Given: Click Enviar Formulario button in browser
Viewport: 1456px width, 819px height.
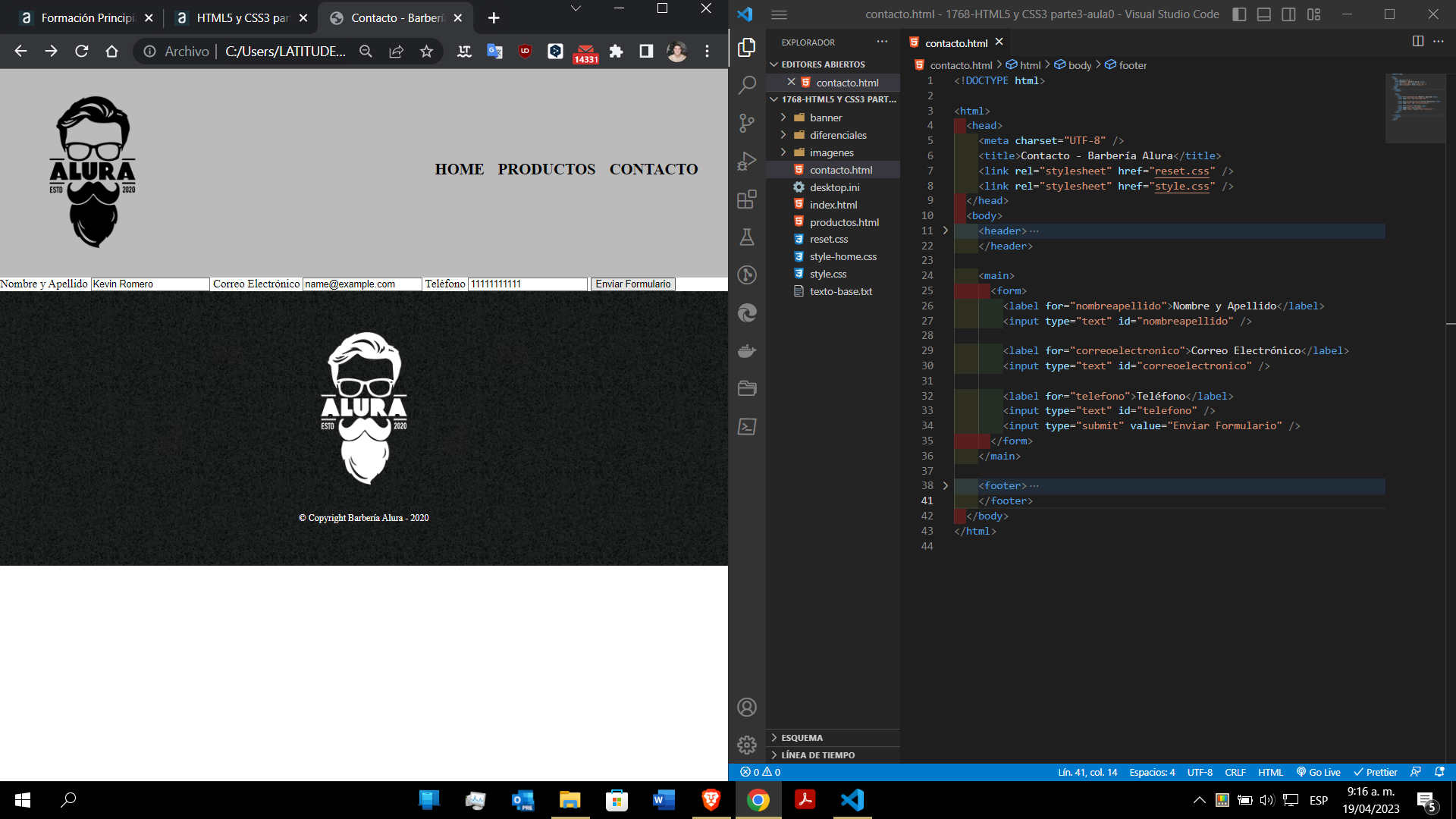Looking at the screenshot, I should [x=634, y=283].
